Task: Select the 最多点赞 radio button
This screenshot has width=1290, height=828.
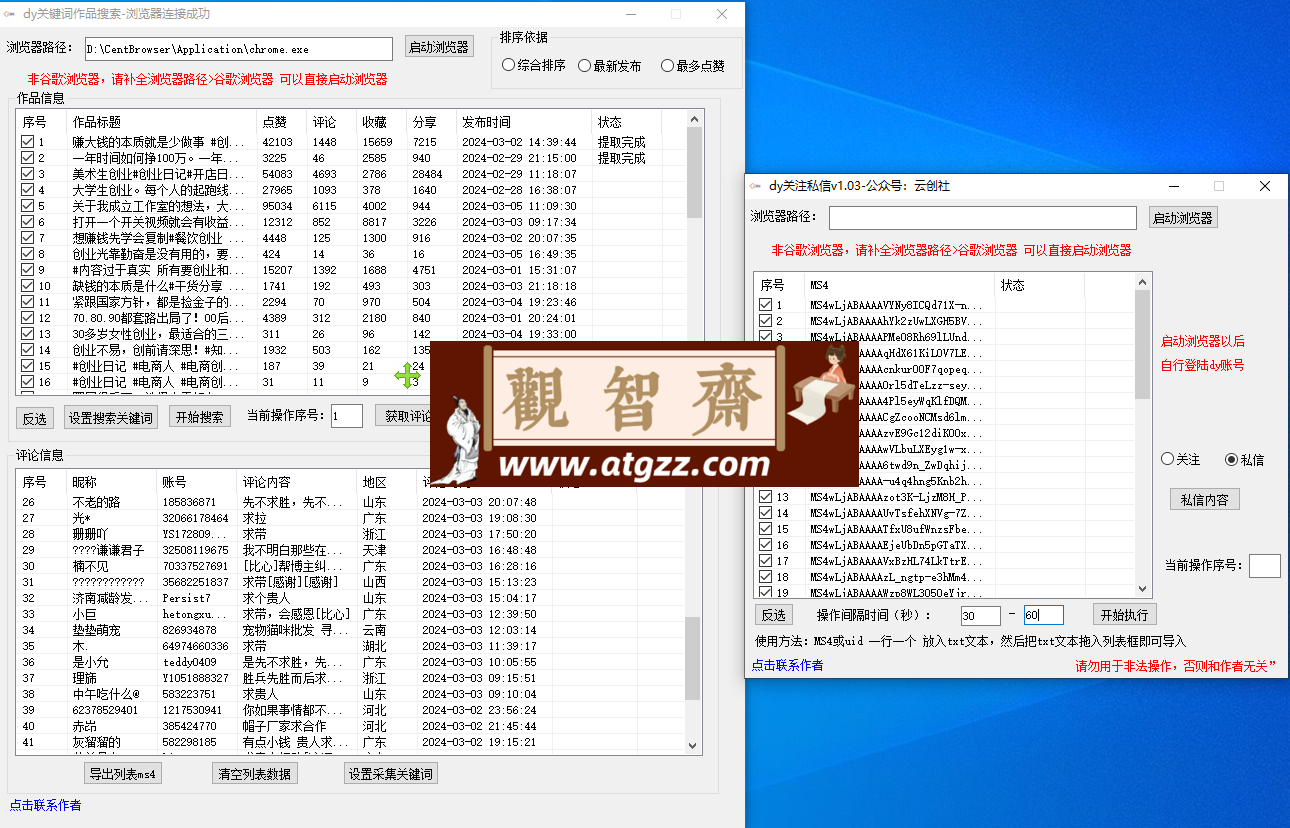Action: click(x=693, y=66)
